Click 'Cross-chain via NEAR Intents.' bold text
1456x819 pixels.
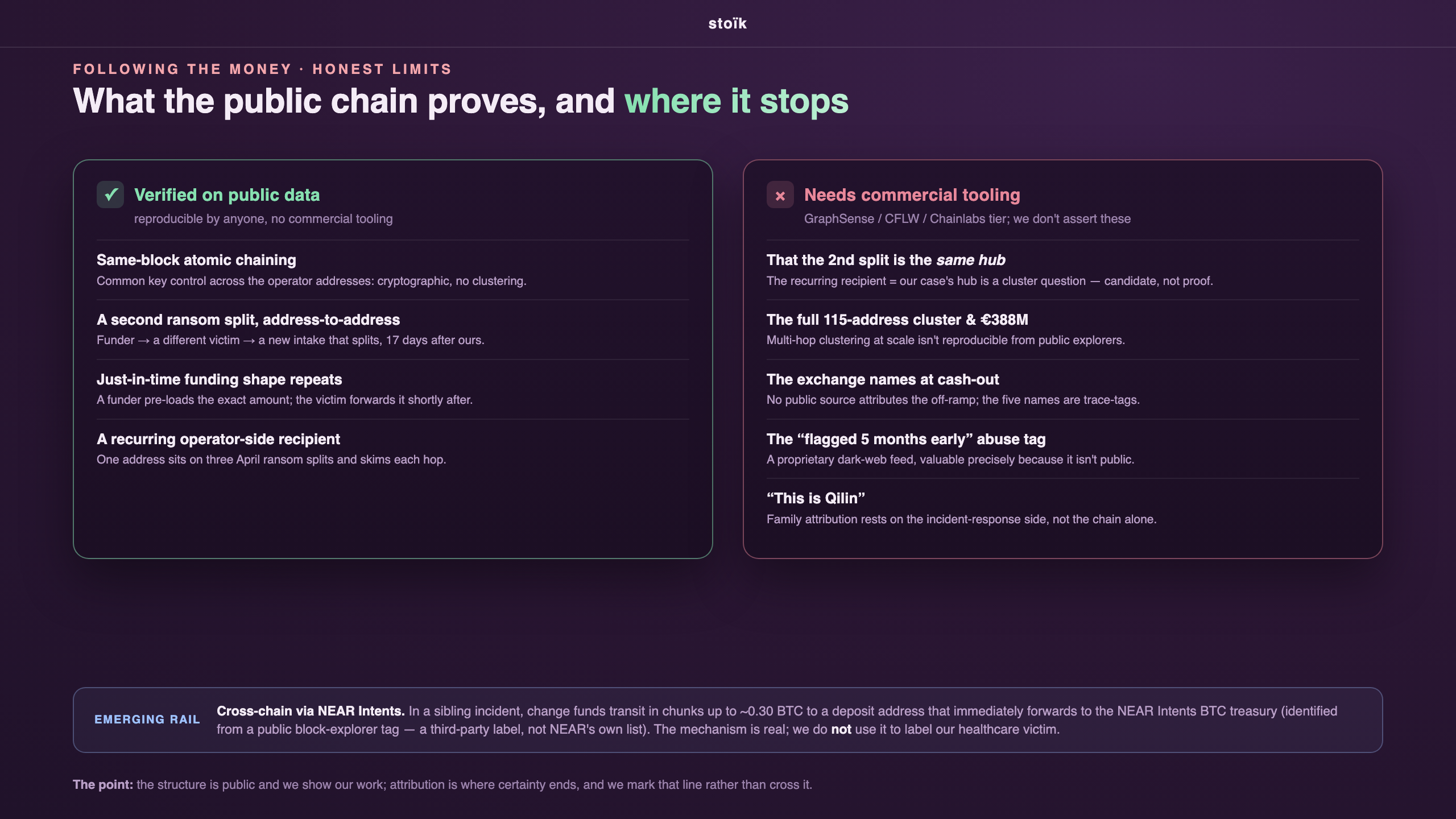[x=311, y=711]
